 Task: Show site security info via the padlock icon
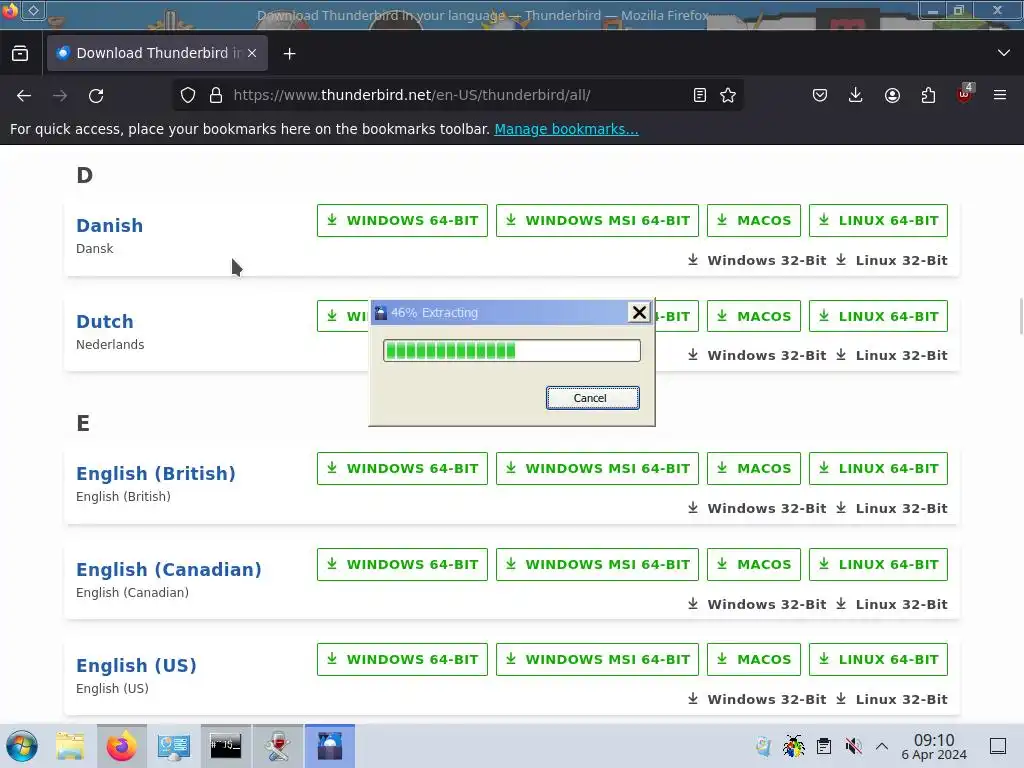click(x=216, y=95)
